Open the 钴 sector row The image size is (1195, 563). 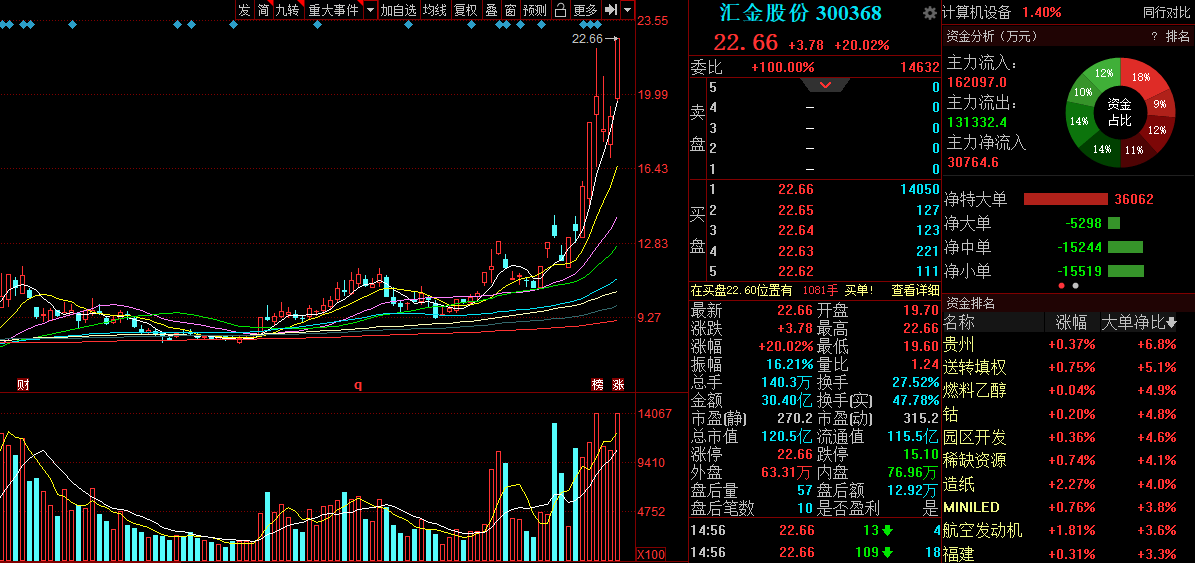1068,414
